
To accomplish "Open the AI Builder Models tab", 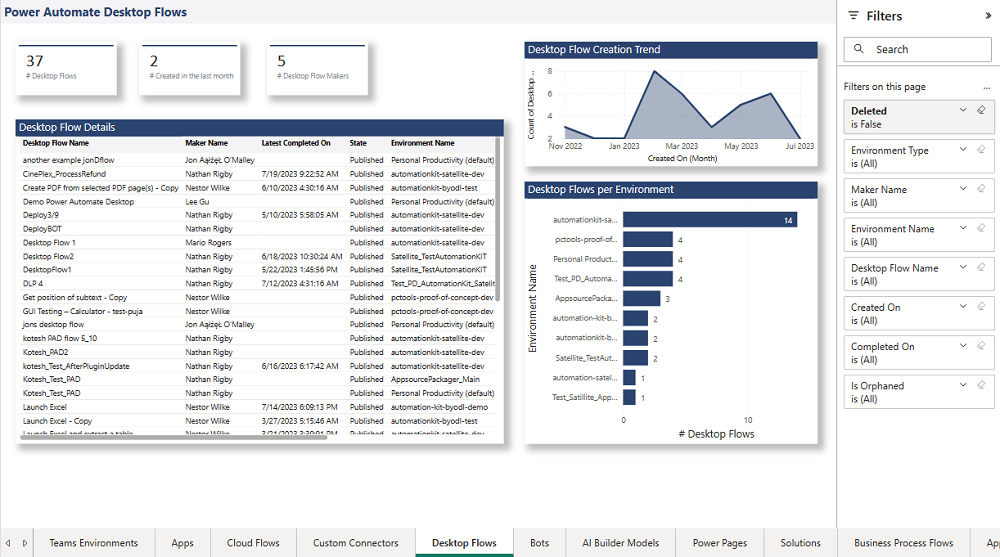I will [621, 543].
